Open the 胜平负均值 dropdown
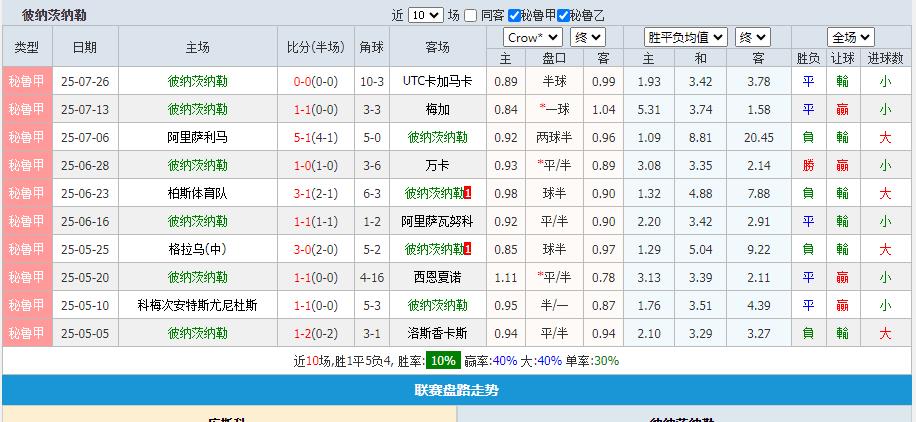Image resolution: width=916 pixels, height=422 pixels. click(686, 37)
